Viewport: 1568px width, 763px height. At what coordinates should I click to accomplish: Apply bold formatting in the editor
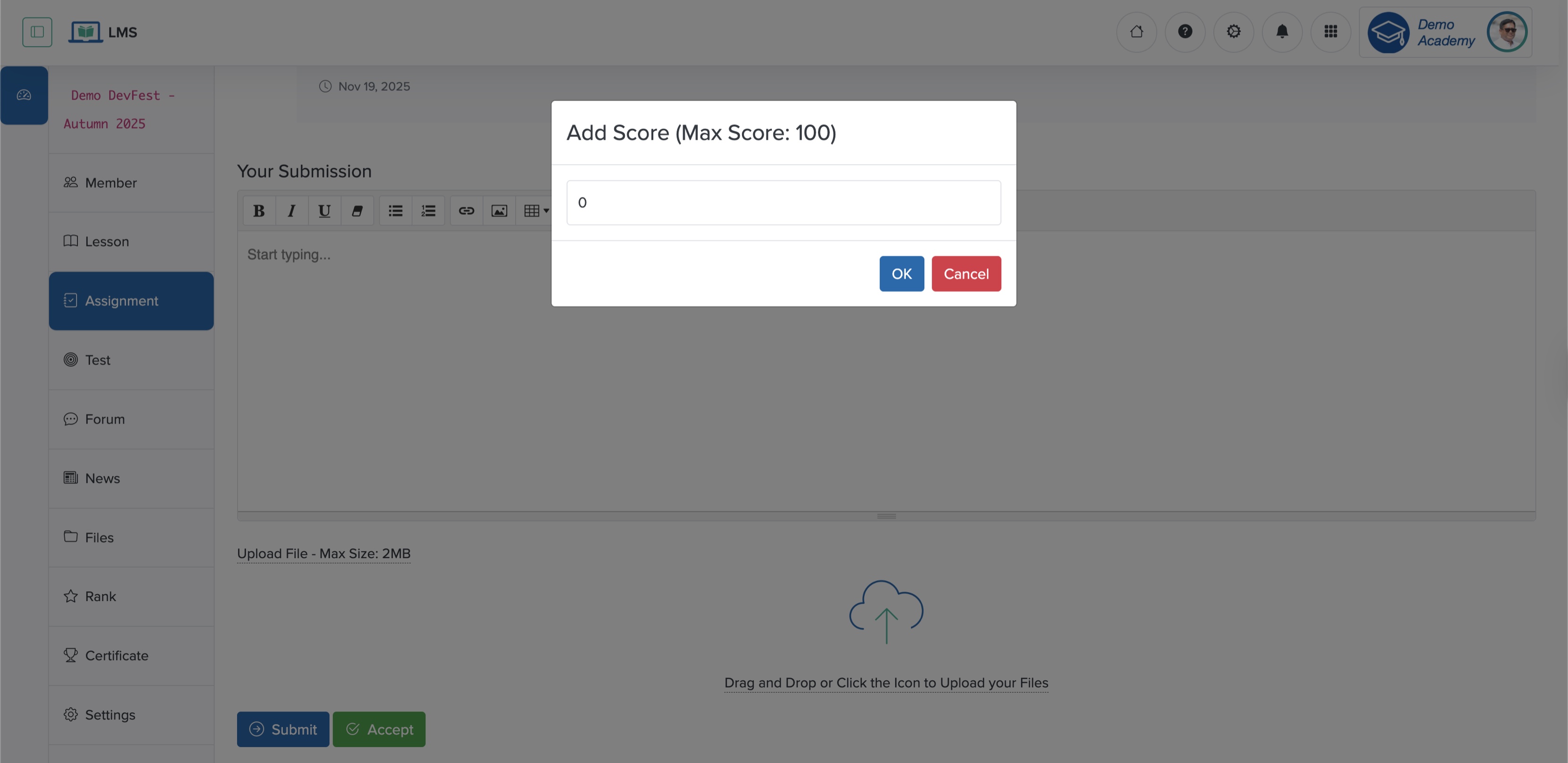(x=258, y=211)
